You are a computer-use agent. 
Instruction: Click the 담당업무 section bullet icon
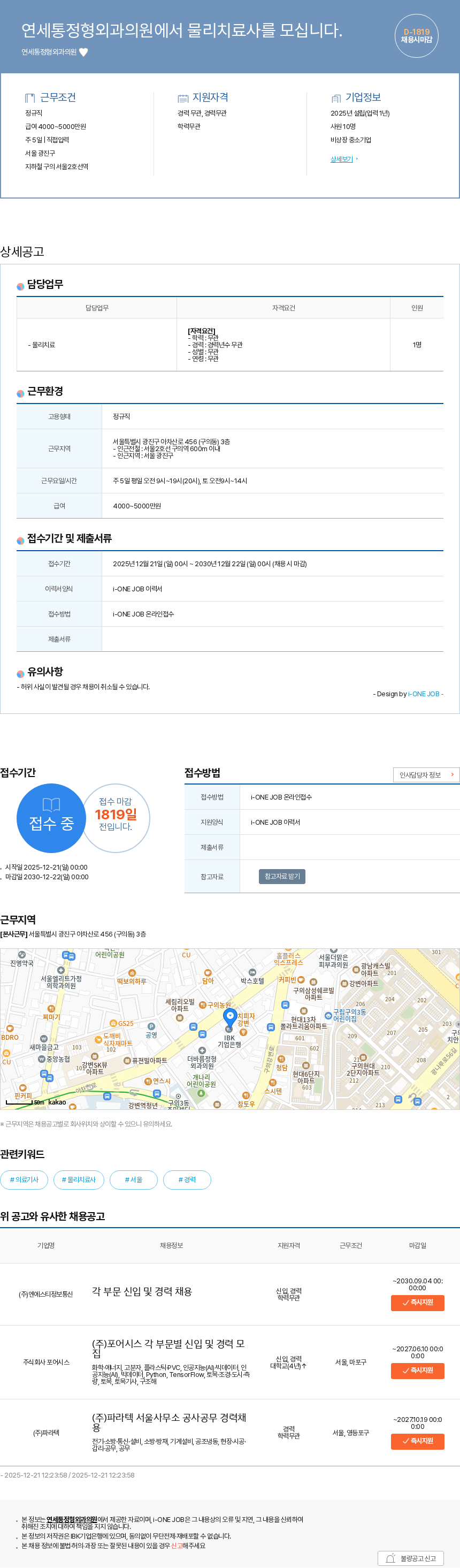point(21,287)
